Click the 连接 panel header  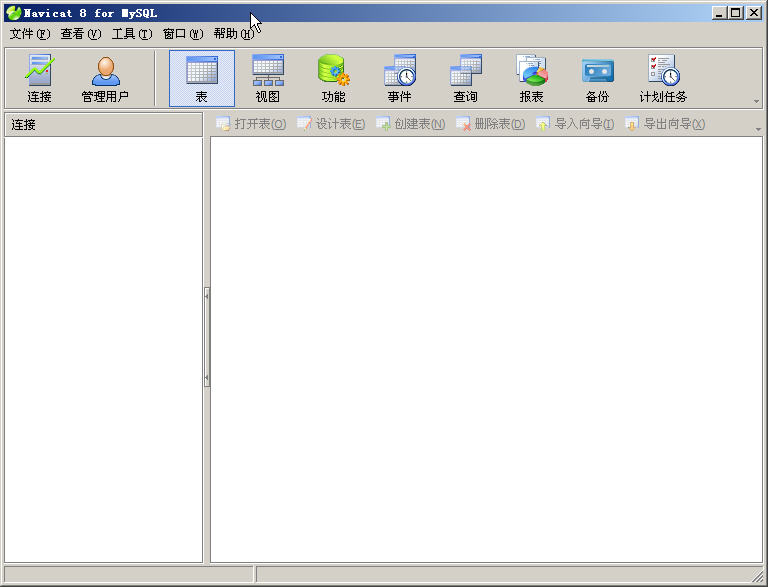(x=103, y=125)
